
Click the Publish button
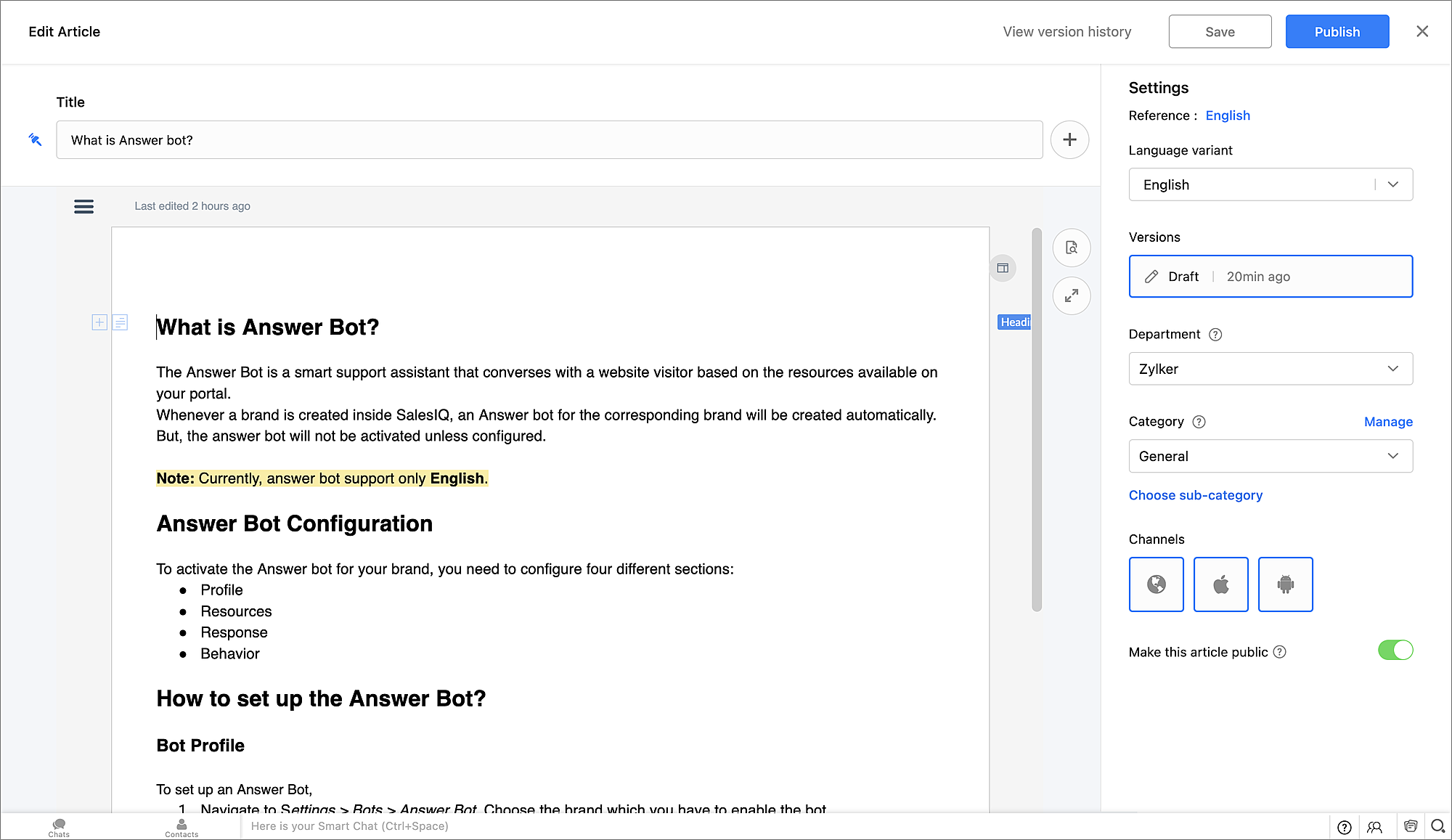click(x=1337, y=32)
